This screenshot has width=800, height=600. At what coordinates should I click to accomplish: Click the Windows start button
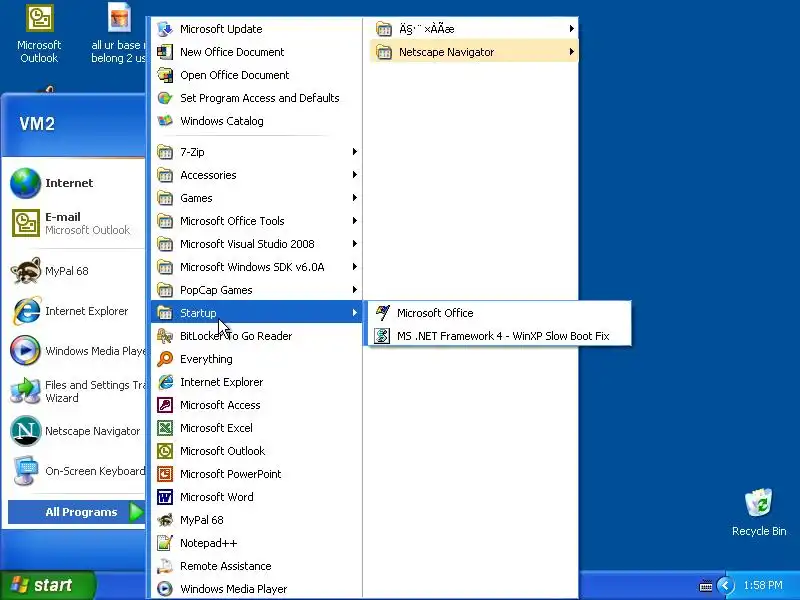pos(48,585)
